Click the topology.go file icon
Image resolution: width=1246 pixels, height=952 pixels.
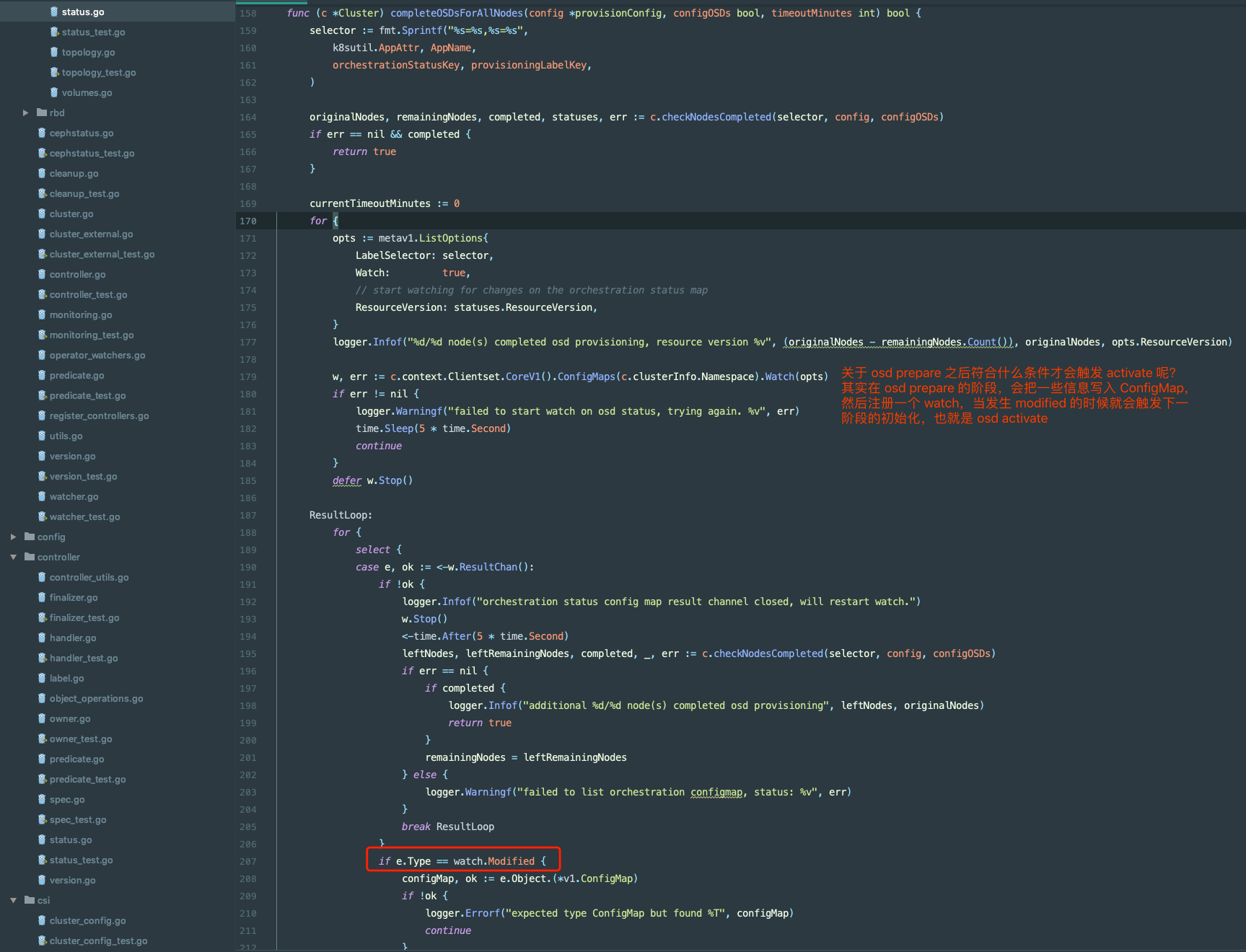[54, 52]
